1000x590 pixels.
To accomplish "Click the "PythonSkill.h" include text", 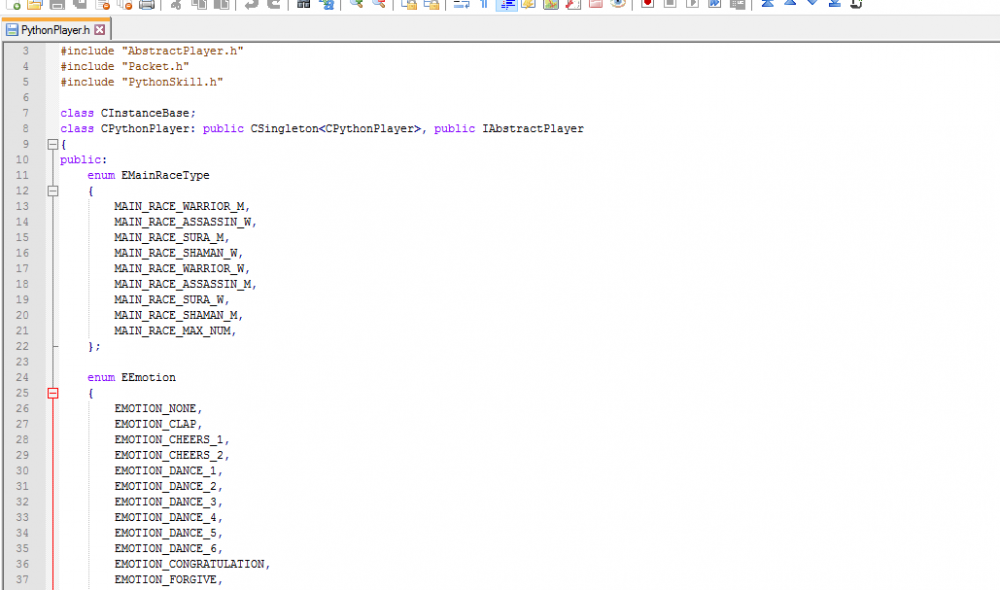I will (x=172, y=82).
